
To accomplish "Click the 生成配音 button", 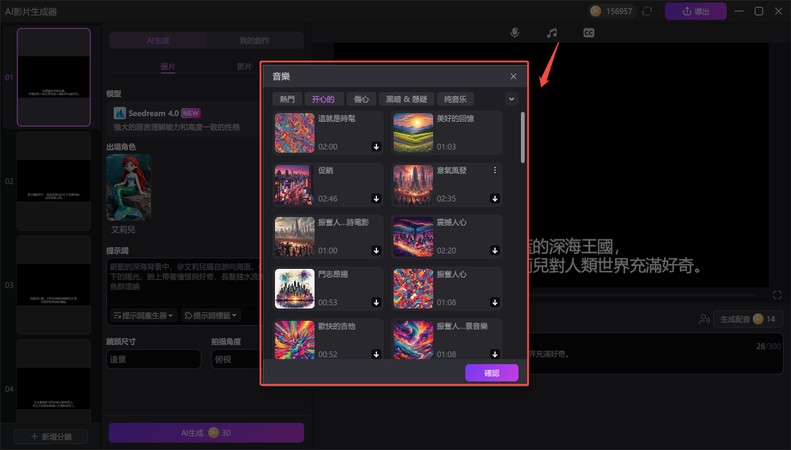I will 748,319.
